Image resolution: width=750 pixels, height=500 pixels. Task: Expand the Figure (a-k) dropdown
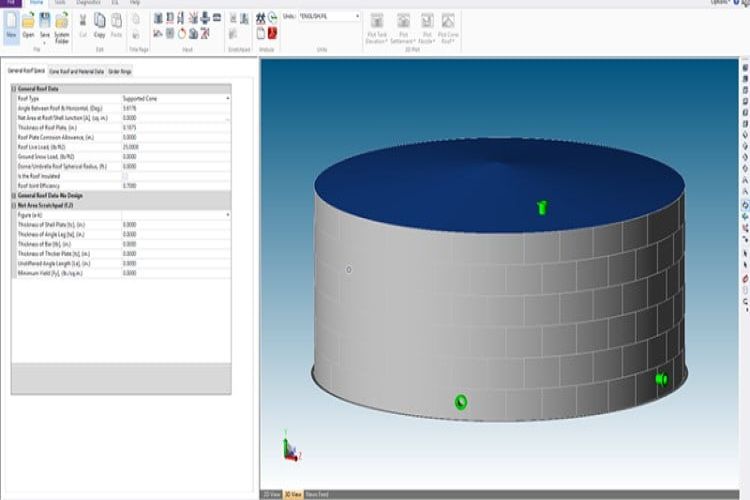[227, 215]
